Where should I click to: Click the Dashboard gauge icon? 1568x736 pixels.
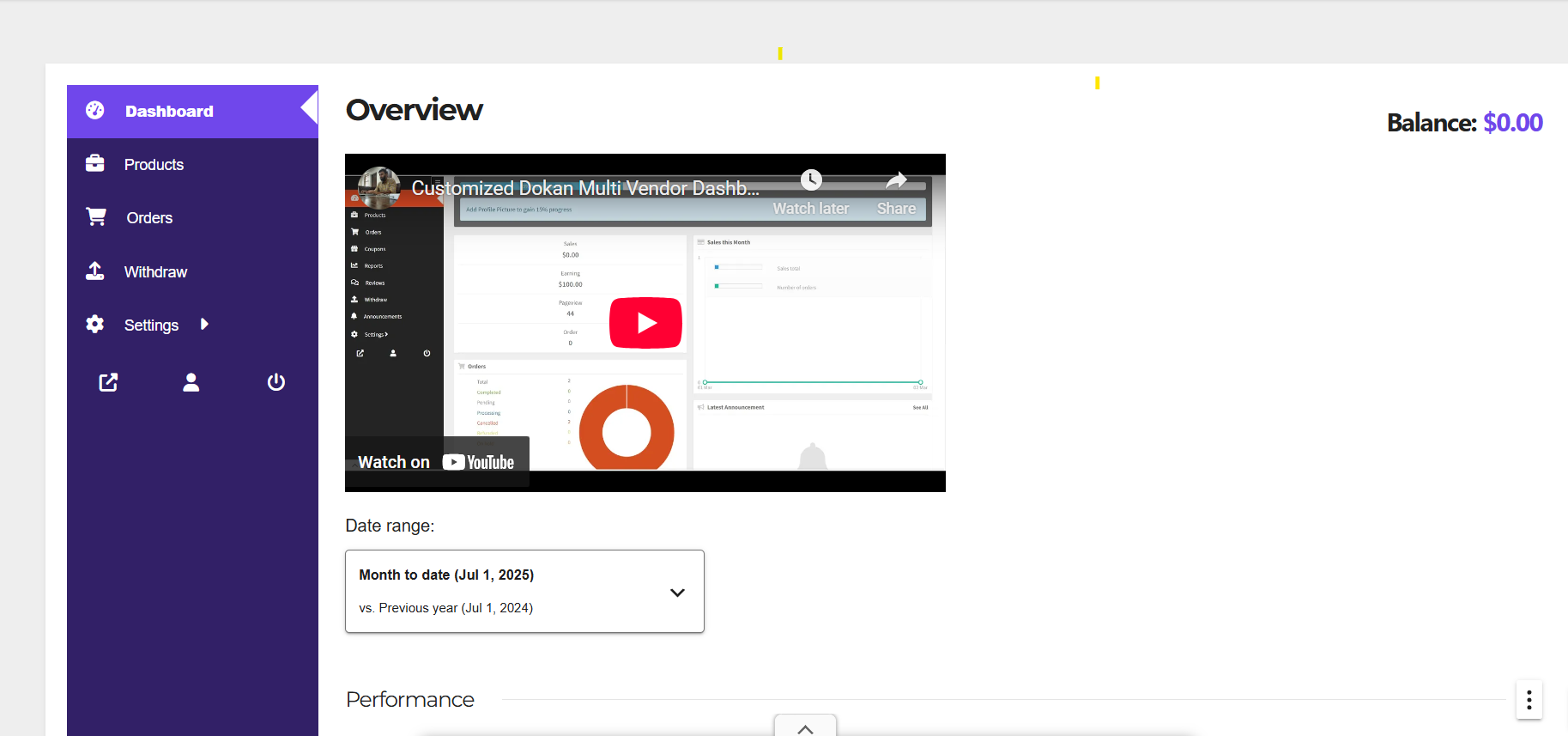[x=95, y=110]
